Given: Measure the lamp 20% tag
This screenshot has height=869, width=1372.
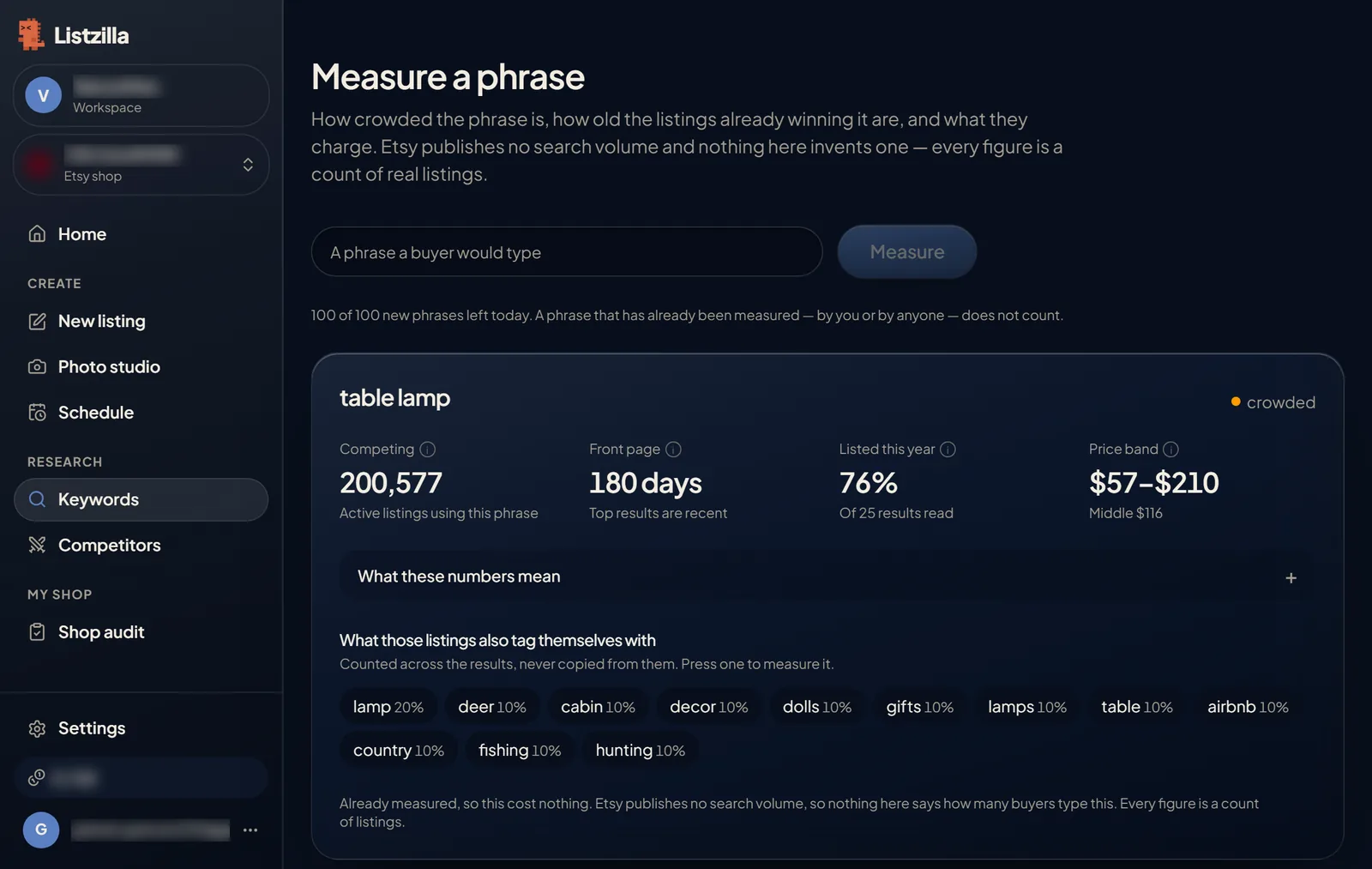Looking at the screenshot, I should coord(388,707).
